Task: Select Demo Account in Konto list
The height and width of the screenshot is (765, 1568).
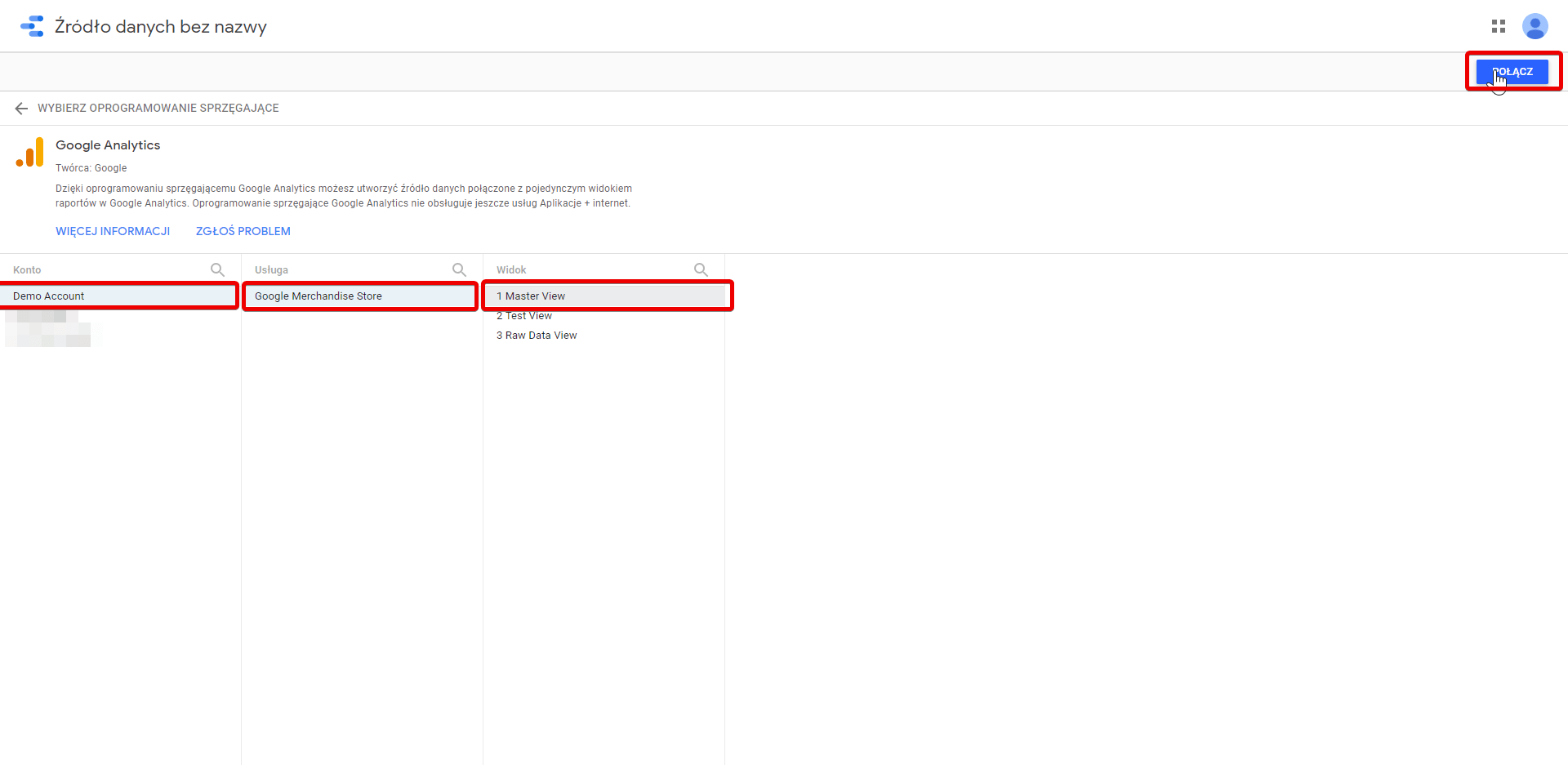Action: click(x=119, y=296)
